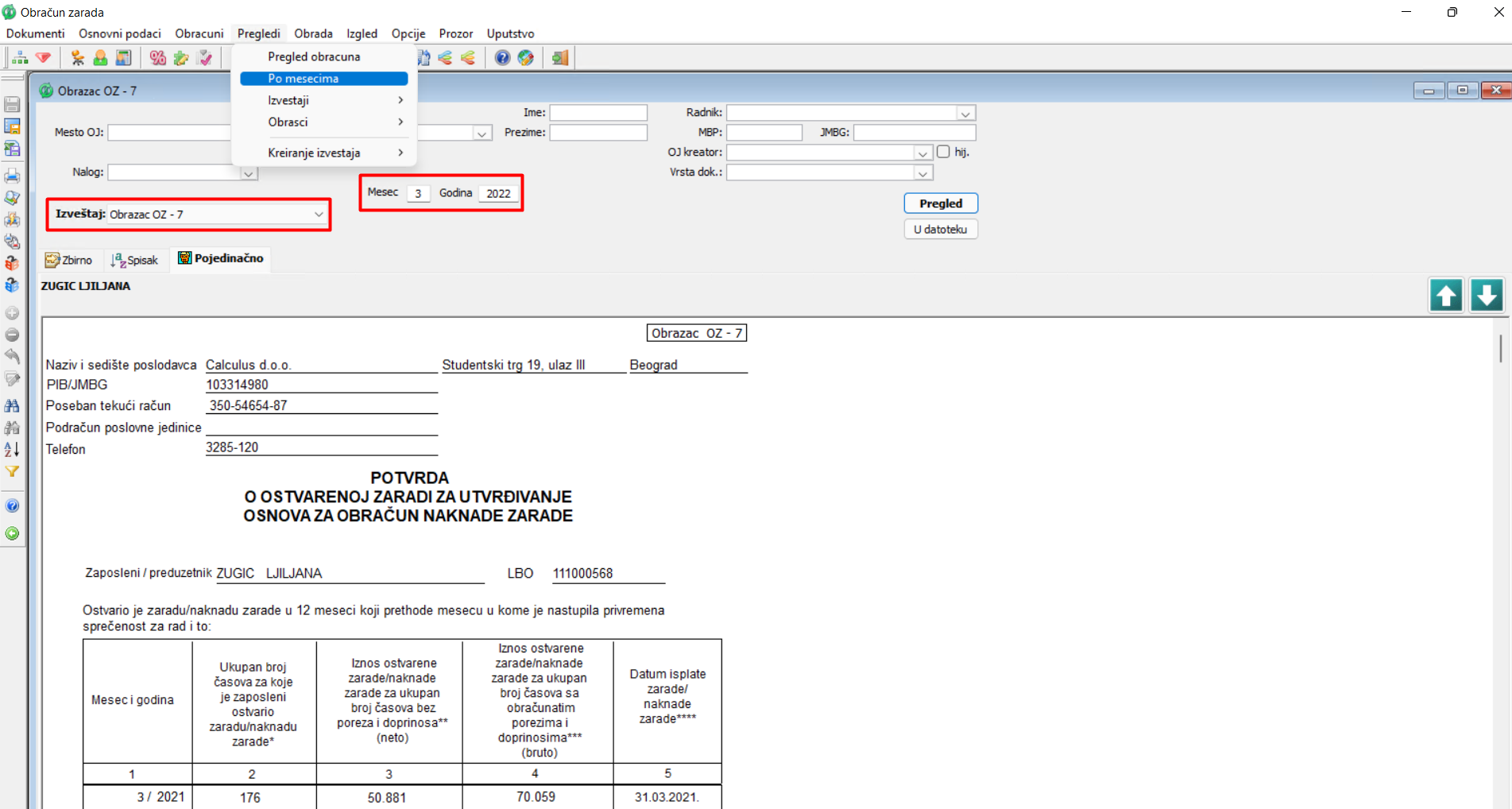The image size is (1512, 809).
Task: Expand the Radnik combo box
Action: click(965, 114)
